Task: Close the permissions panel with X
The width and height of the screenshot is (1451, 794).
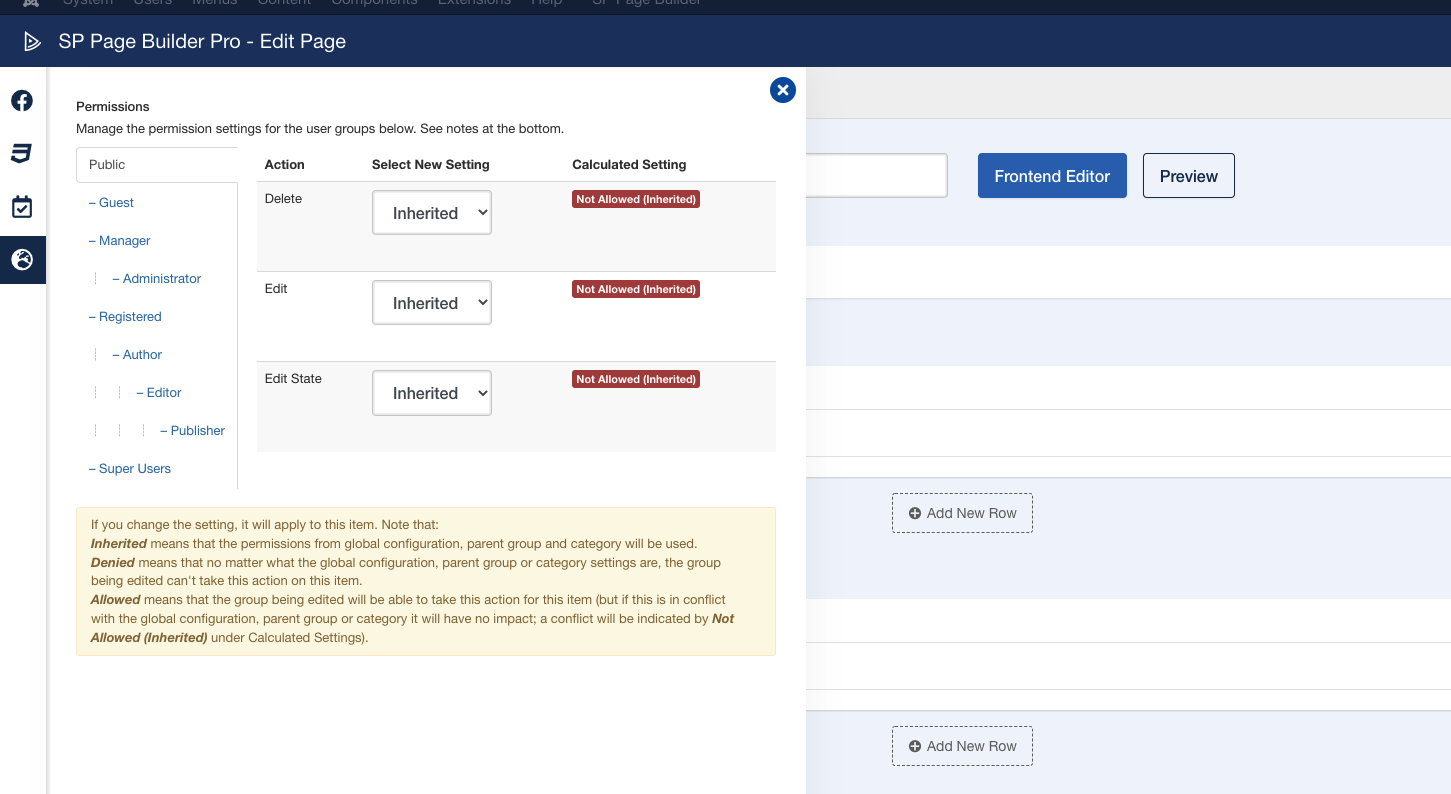Action: click(x=782, y=90)
